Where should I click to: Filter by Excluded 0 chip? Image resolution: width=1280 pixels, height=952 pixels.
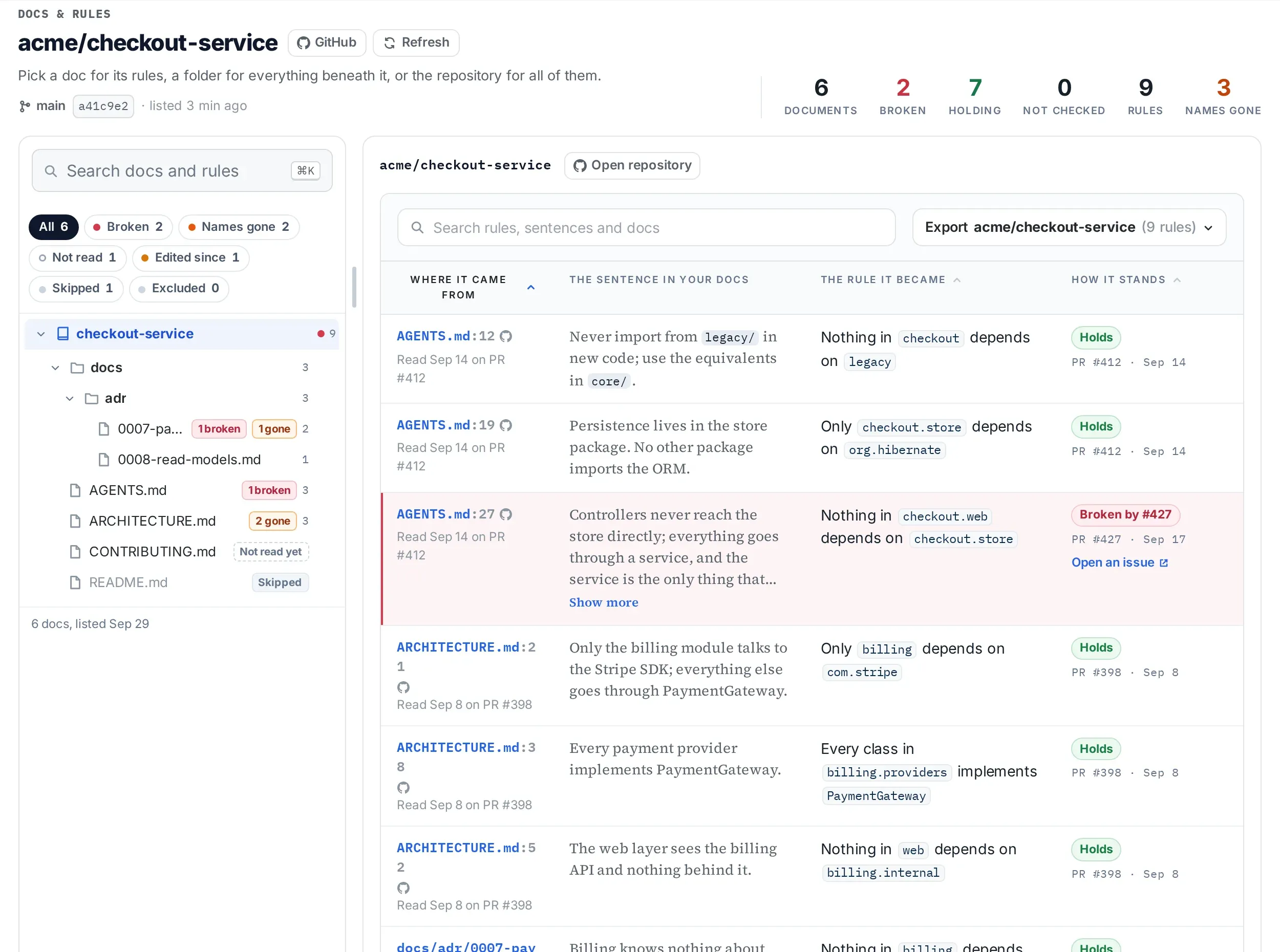tap(179, 288)
